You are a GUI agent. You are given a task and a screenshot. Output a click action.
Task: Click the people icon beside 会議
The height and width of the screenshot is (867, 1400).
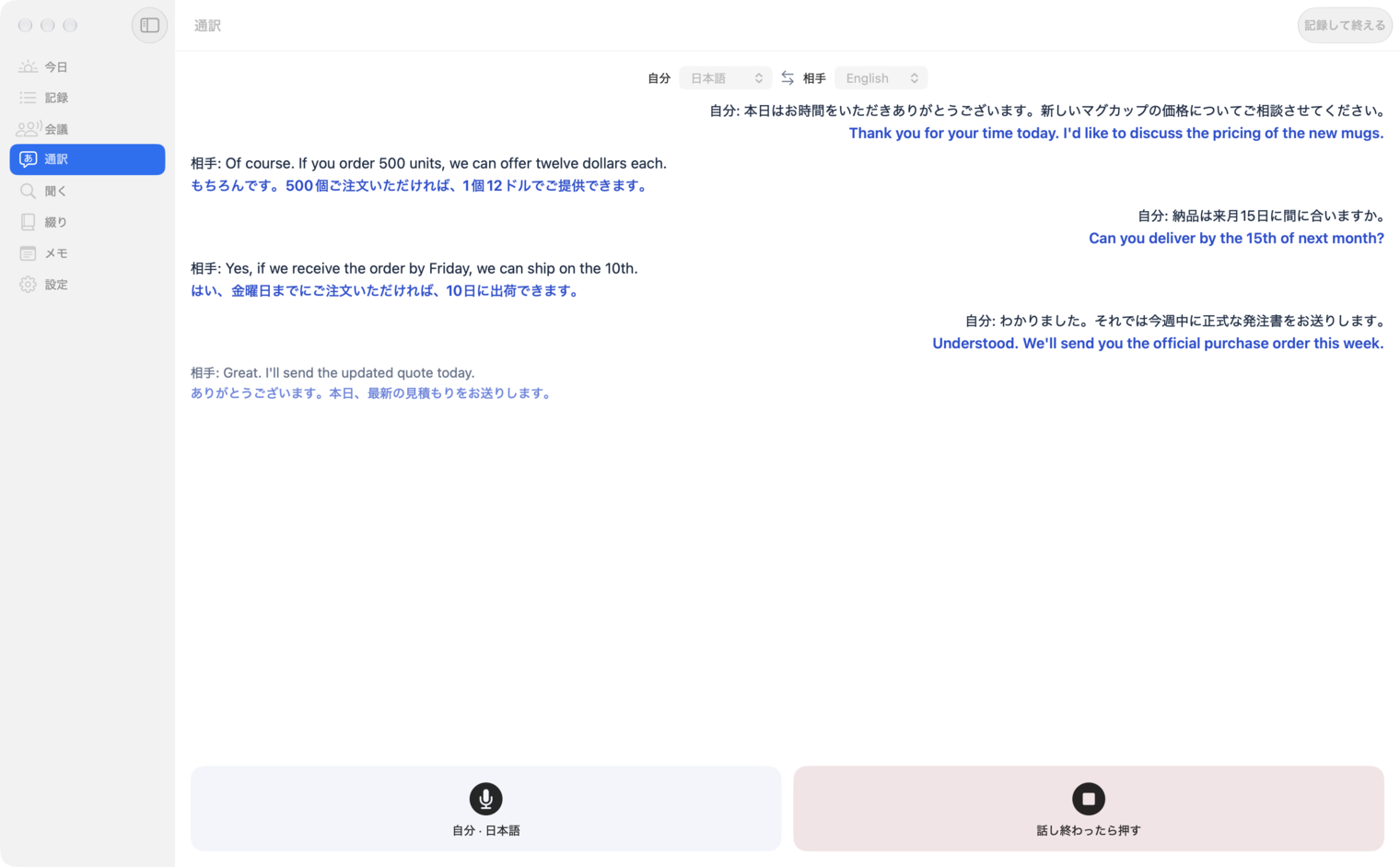(x=29, y=128)
